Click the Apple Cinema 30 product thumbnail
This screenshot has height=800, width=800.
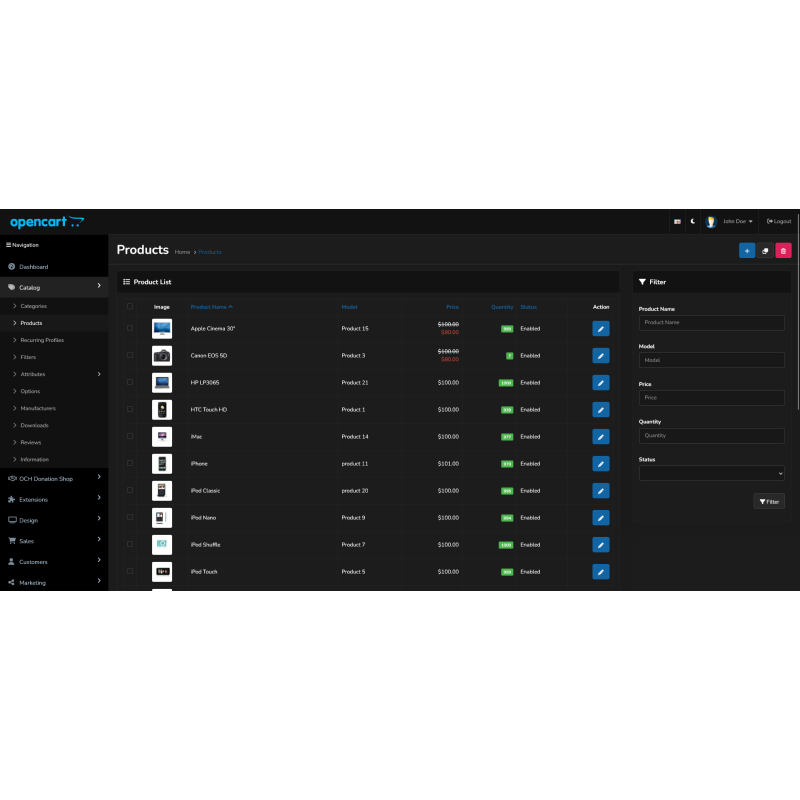[x=161, y=328]
